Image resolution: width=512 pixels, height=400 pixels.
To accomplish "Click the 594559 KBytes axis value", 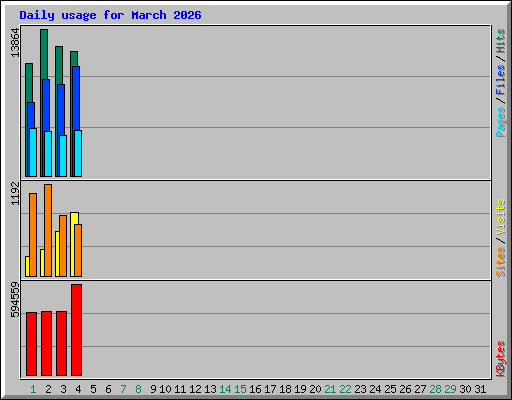I will click(x=15, y=300).
